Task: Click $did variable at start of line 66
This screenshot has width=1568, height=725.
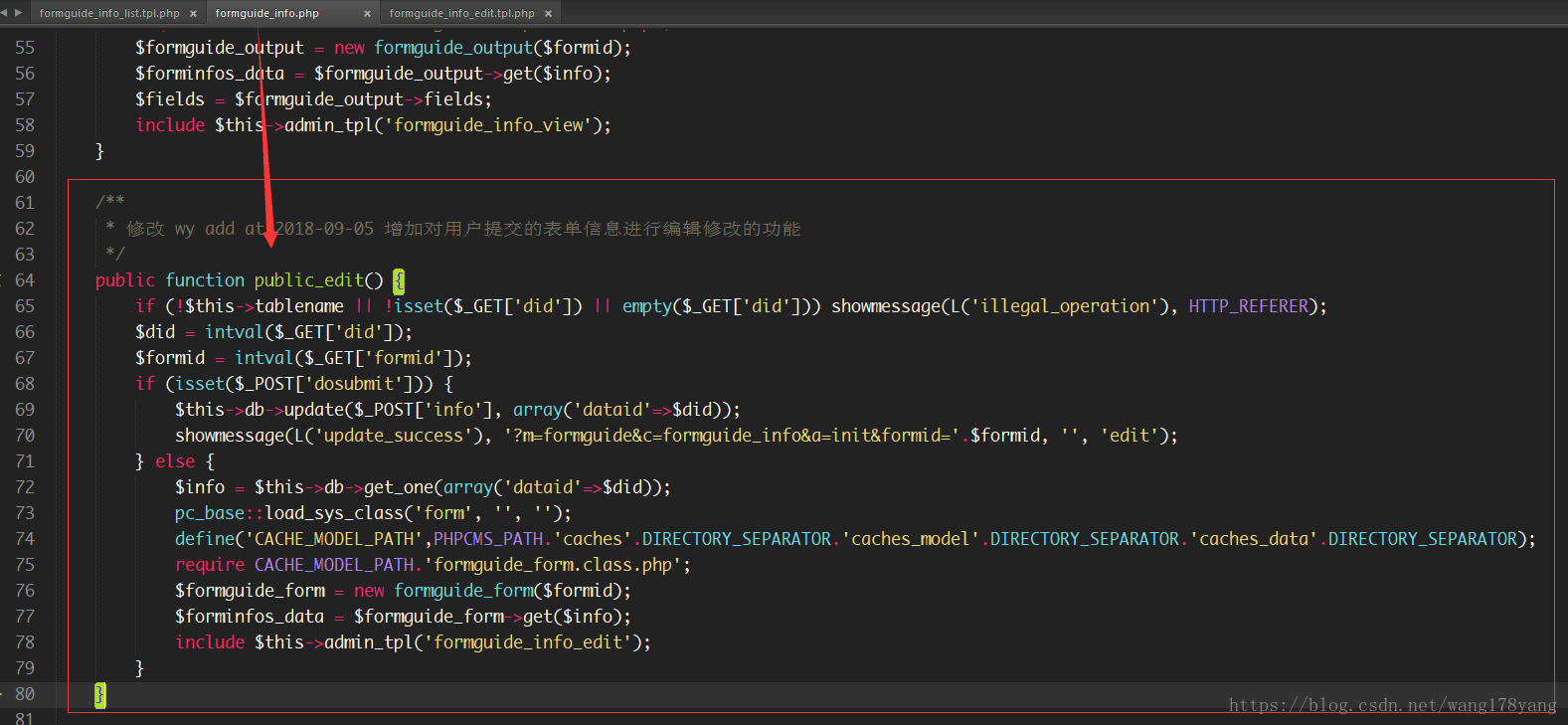Action: coord(155,332)
